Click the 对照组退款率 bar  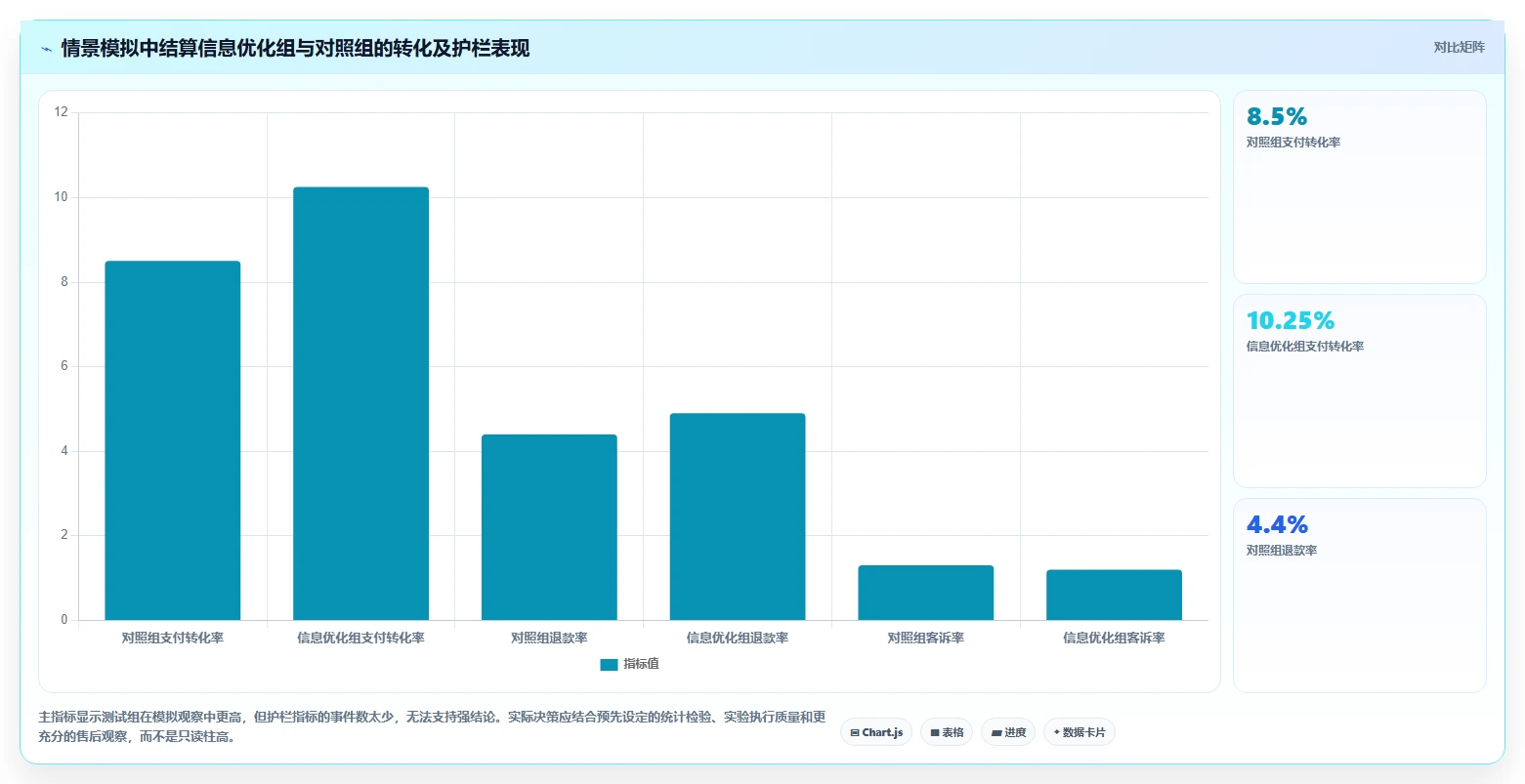549,527
